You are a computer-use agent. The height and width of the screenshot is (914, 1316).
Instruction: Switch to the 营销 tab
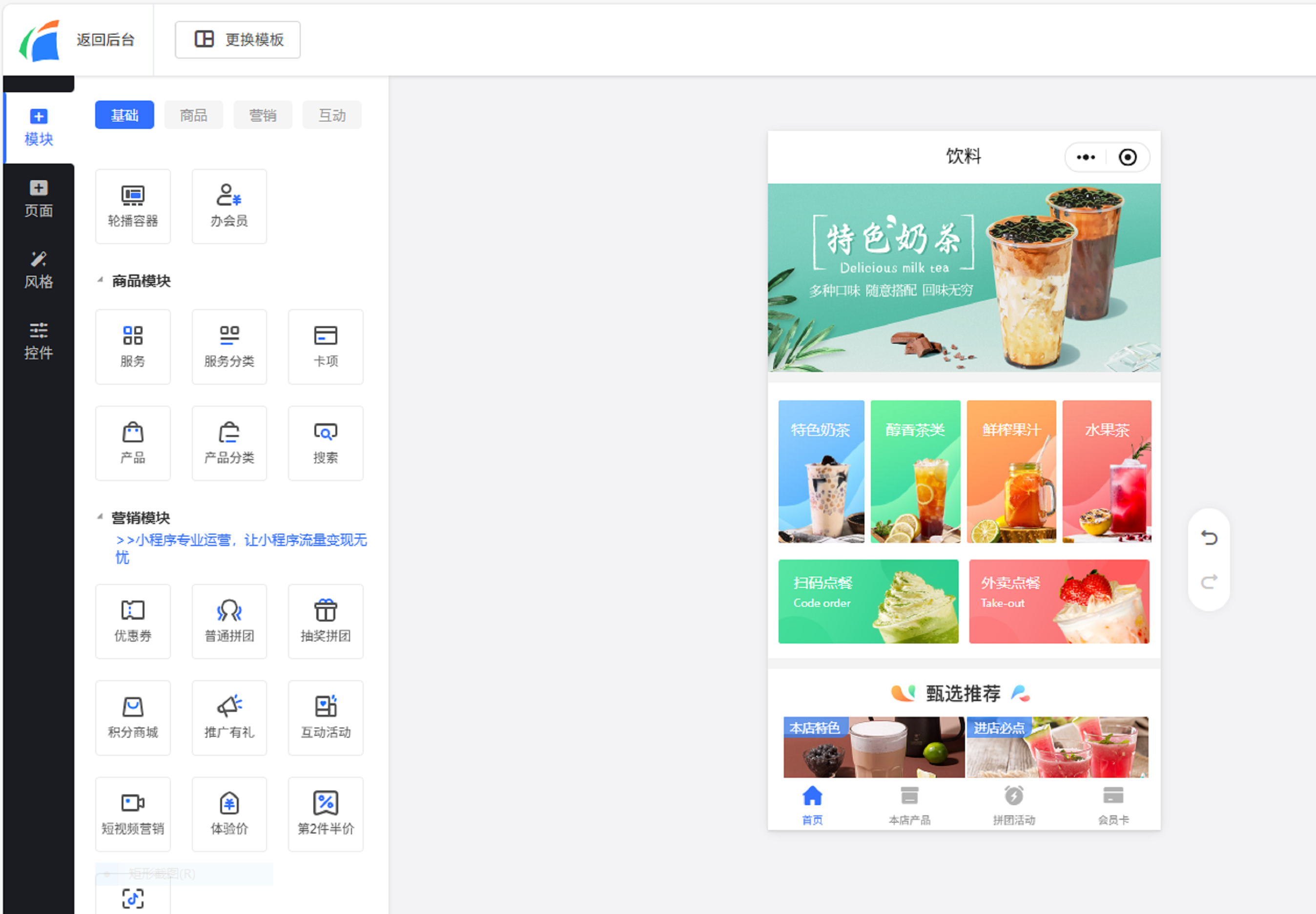coord(263,115)
